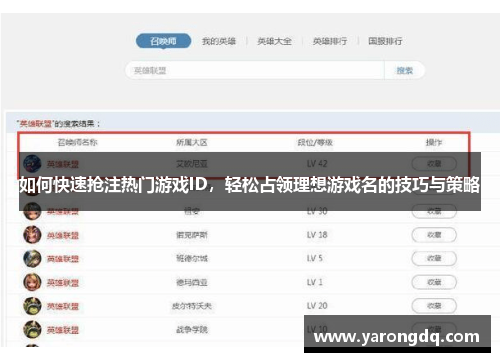Click 收藏 for the LV 20 summoner

(434, 306)
